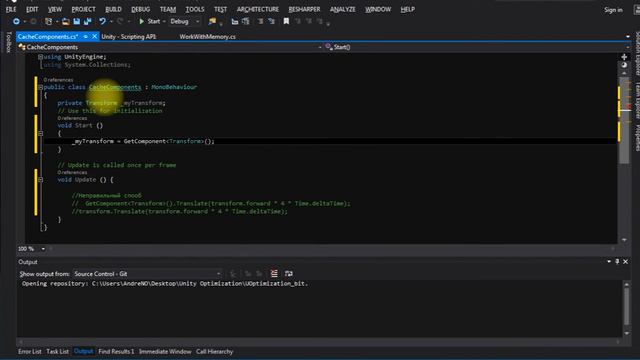Screen dimensions: 640x360
Task: Open the WINDOW menu
Action: [378, 9]
